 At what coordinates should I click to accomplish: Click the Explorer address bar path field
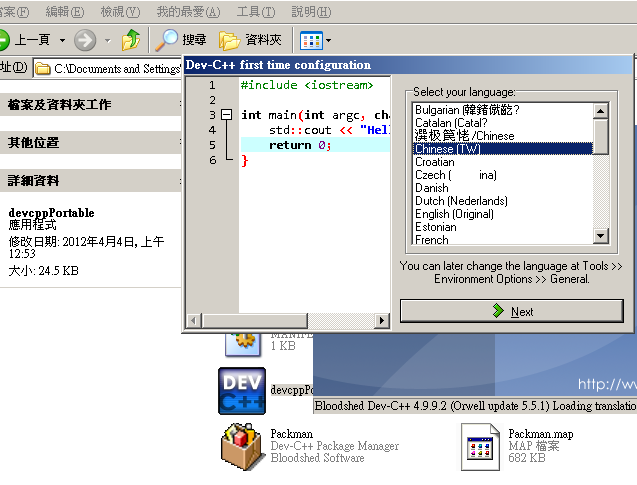(x=108, y=69)
